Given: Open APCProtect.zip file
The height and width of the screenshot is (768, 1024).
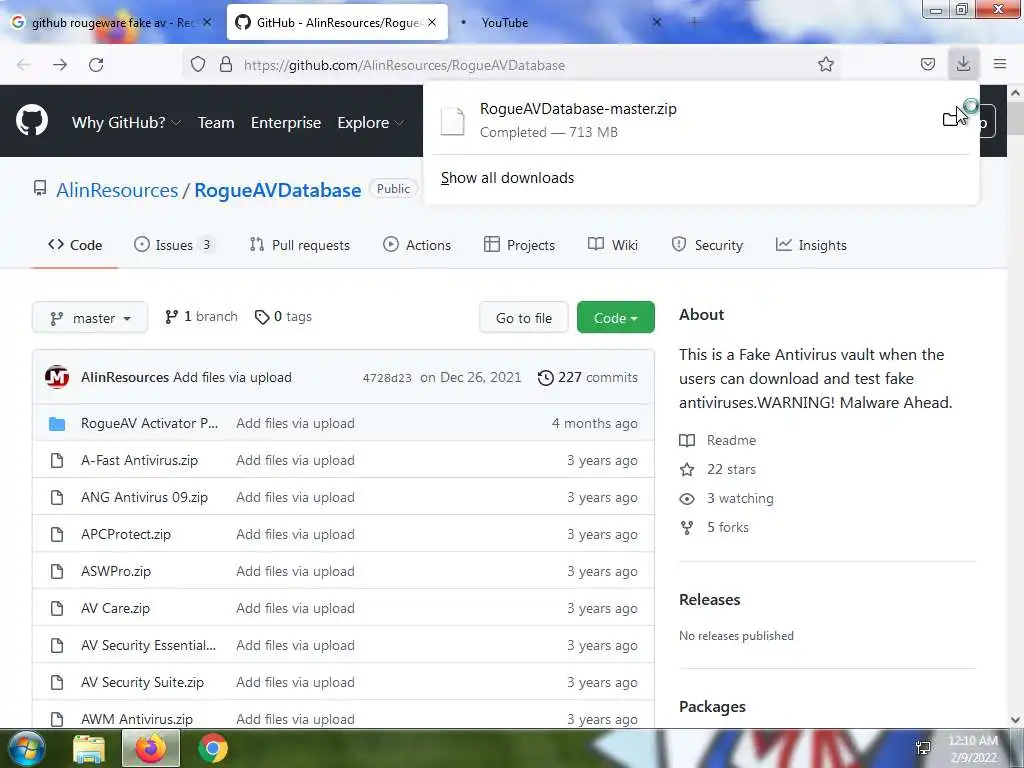Looking at the screenshot, I should [x=126, y=534].
